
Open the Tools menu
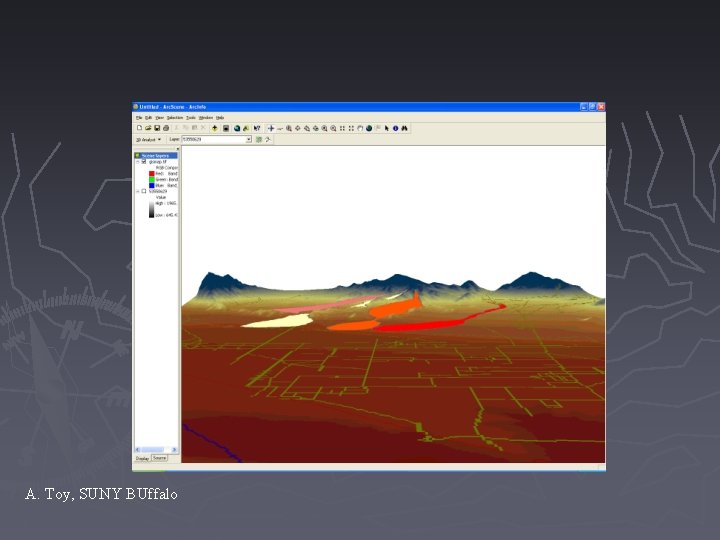191,118
